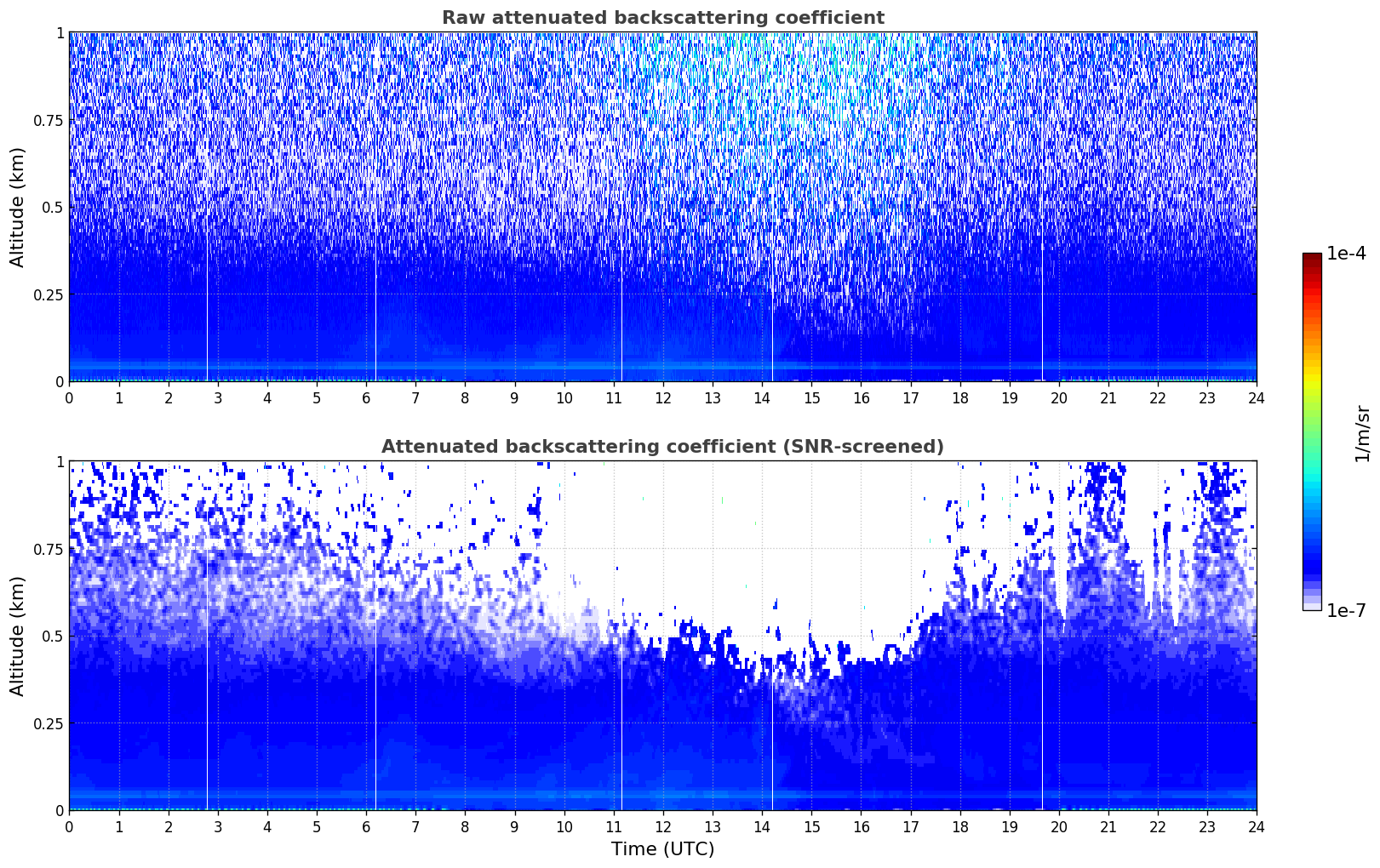Click hour tick 24 under the raw plot

point(1257,397)
